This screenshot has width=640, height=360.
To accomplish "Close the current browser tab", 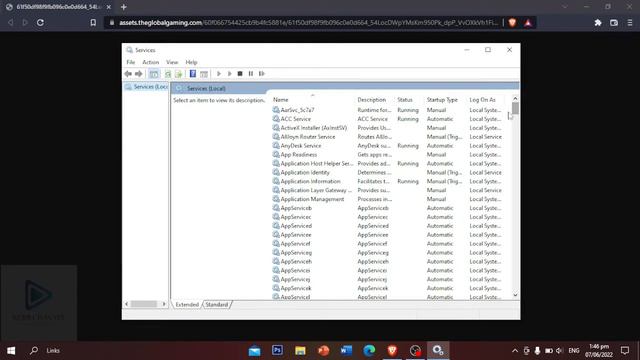I will 109,7.
